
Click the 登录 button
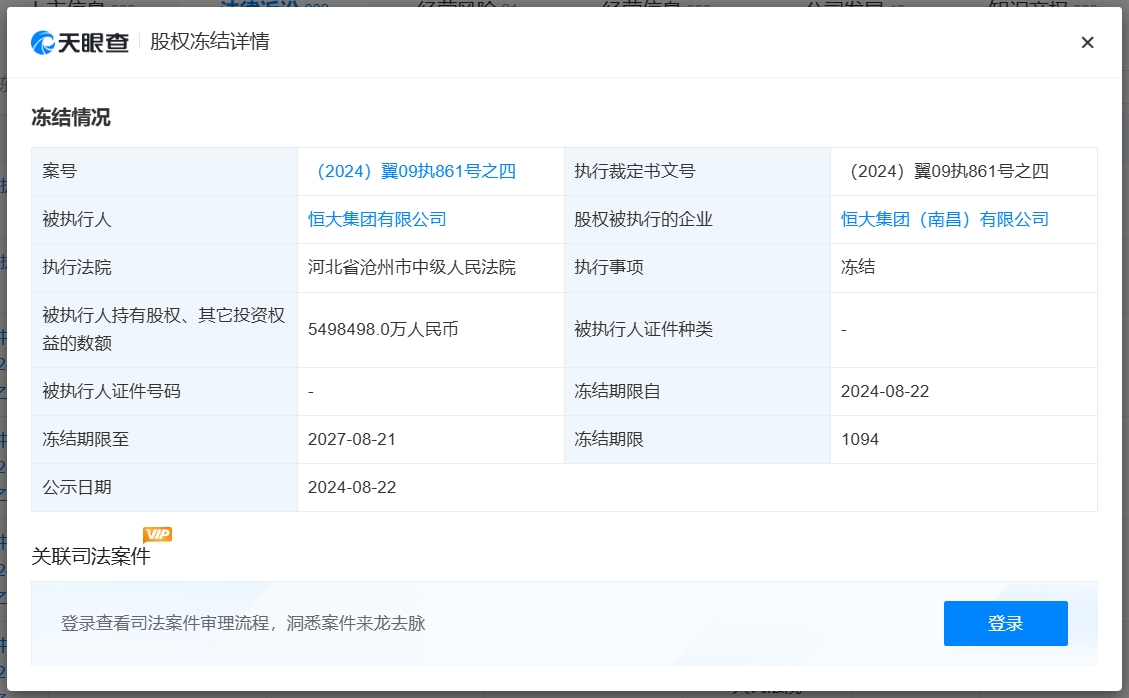coord(1005,623)
